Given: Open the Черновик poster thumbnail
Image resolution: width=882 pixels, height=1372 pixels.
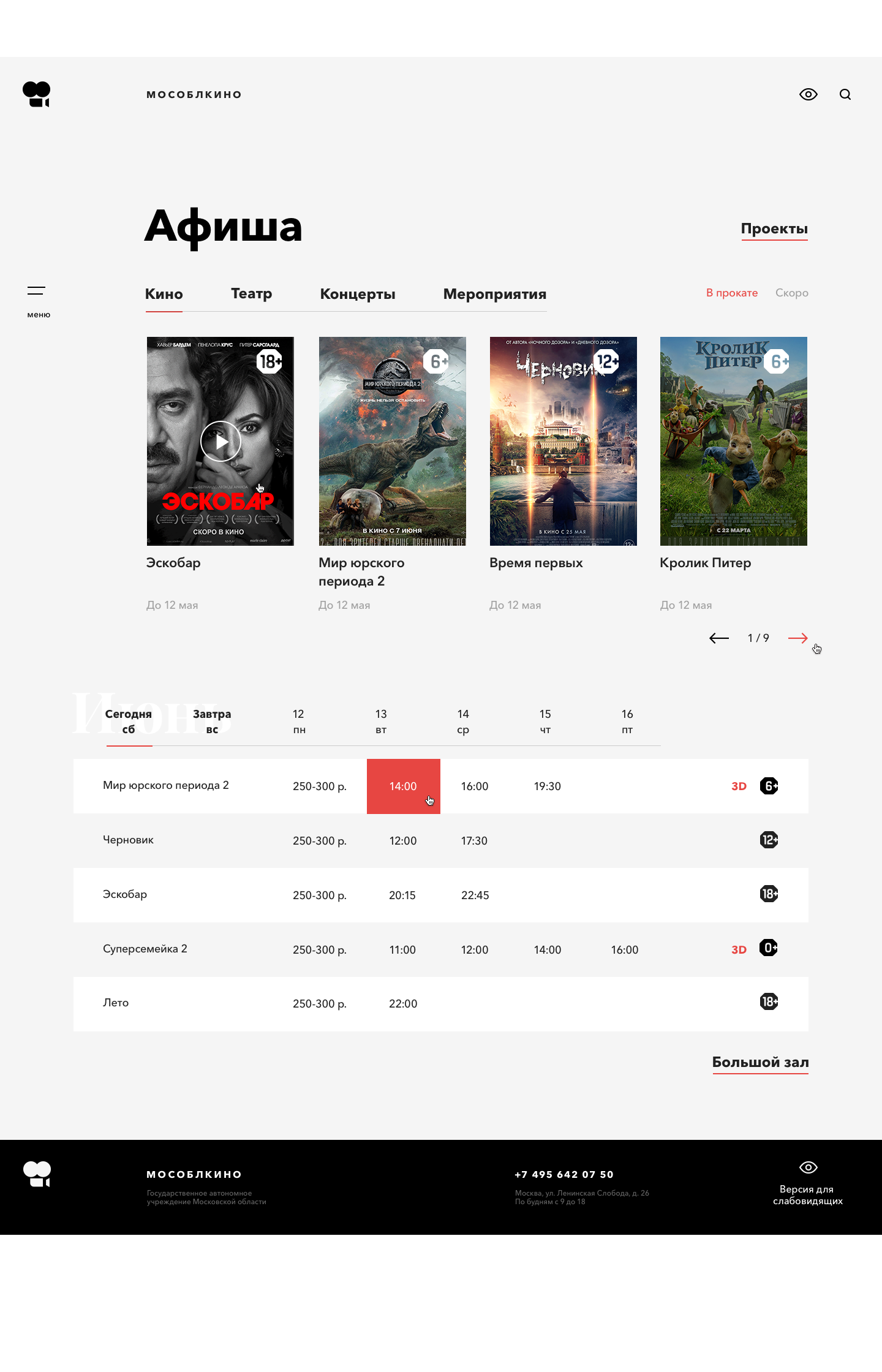Looking at the screenshot, I should click(x=563, y=441).
